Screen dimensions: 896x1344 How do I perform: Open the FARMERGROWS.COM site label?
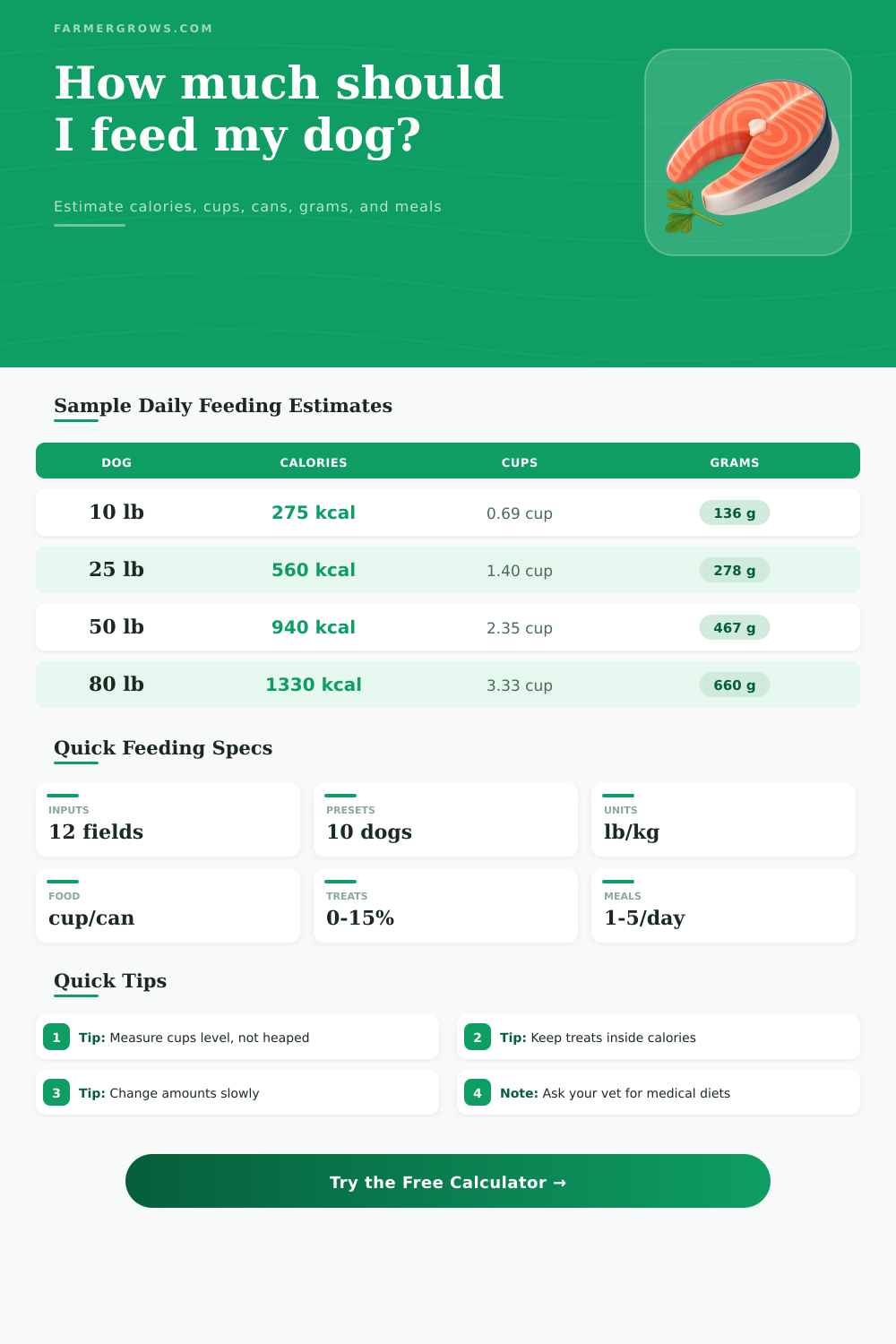coord(134,29)
